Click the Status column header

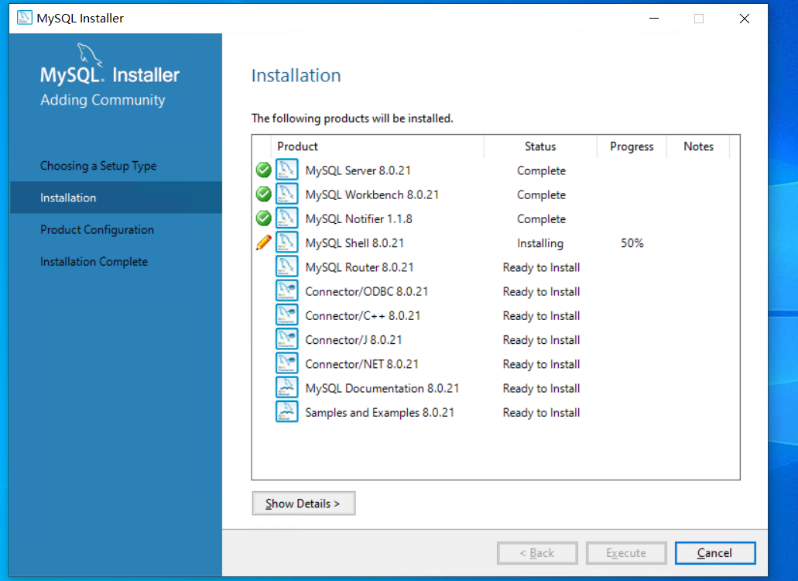[540, 147]
